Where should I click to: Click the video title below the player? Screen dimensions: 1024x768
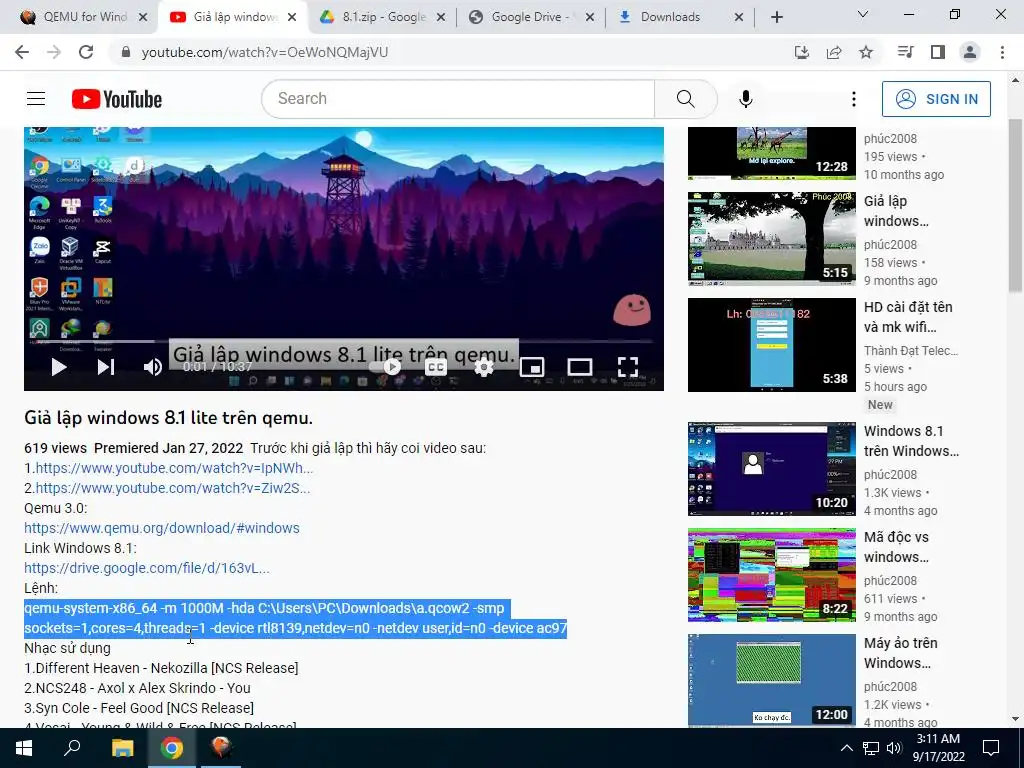[x=168, y=418]
